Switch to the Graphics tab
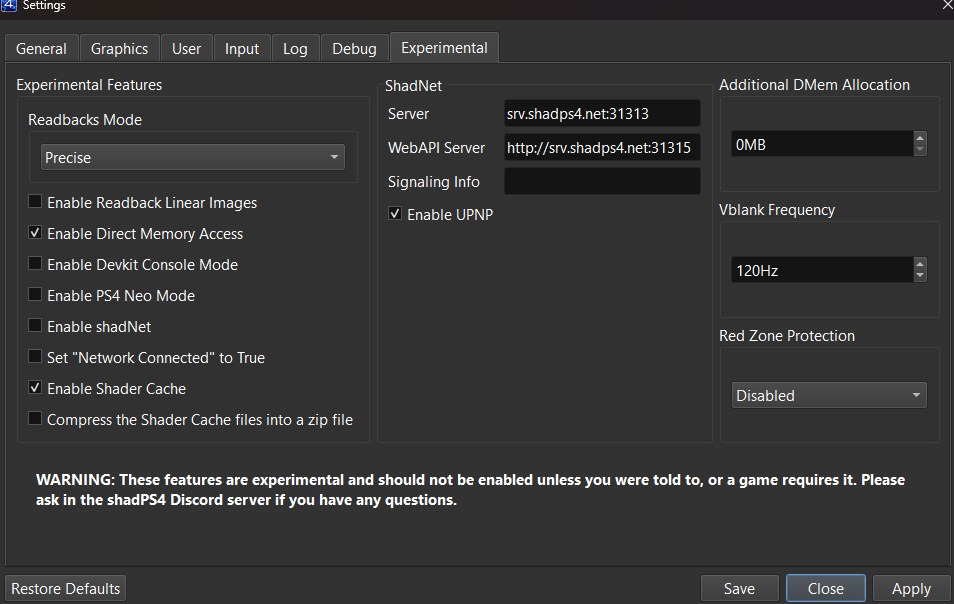The image size is (954, 604). coord(119,49)
